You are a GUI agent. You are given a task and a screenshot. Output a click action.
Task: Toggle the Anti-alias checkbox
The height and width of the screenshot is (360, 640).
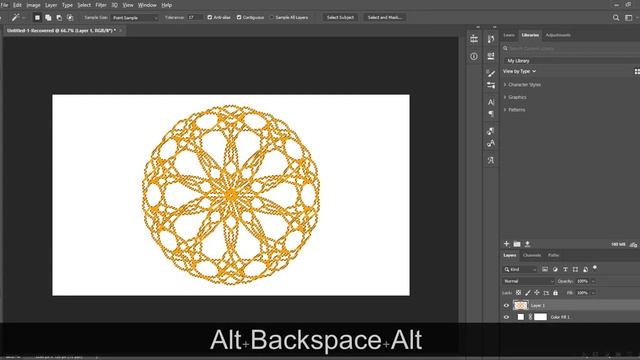[x=210, y=18]
